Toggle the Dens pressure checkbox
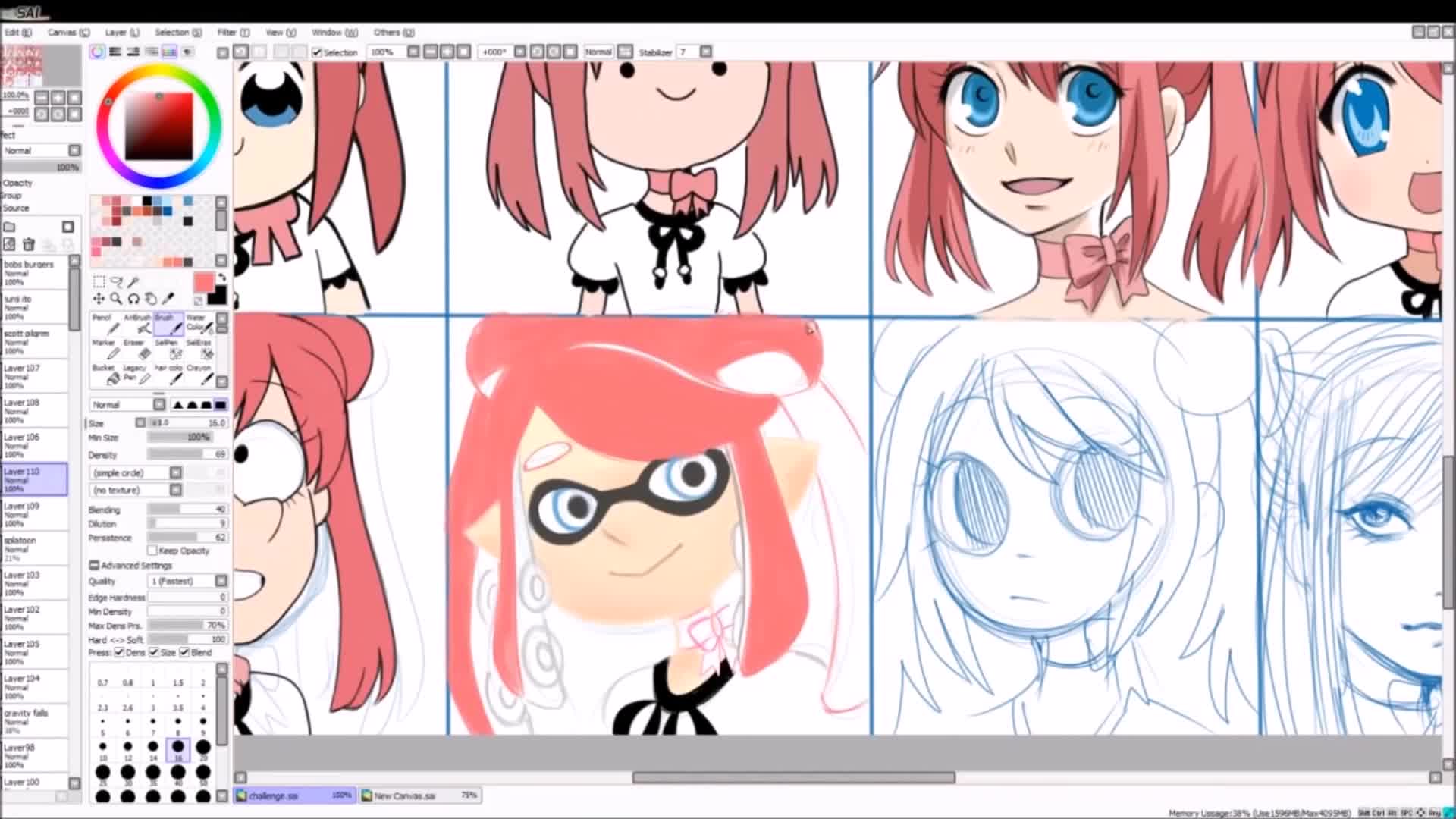1456x819 pixels. [x=120, y=652]
